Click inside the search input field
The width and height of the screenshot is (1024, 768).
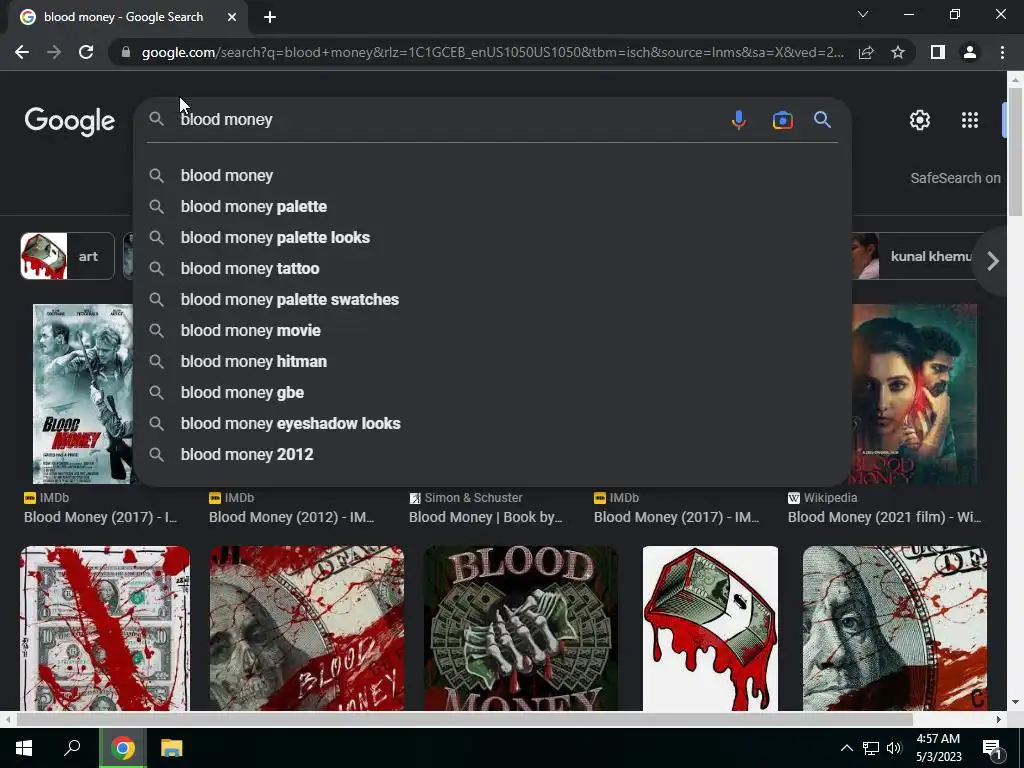pos(447,120)
